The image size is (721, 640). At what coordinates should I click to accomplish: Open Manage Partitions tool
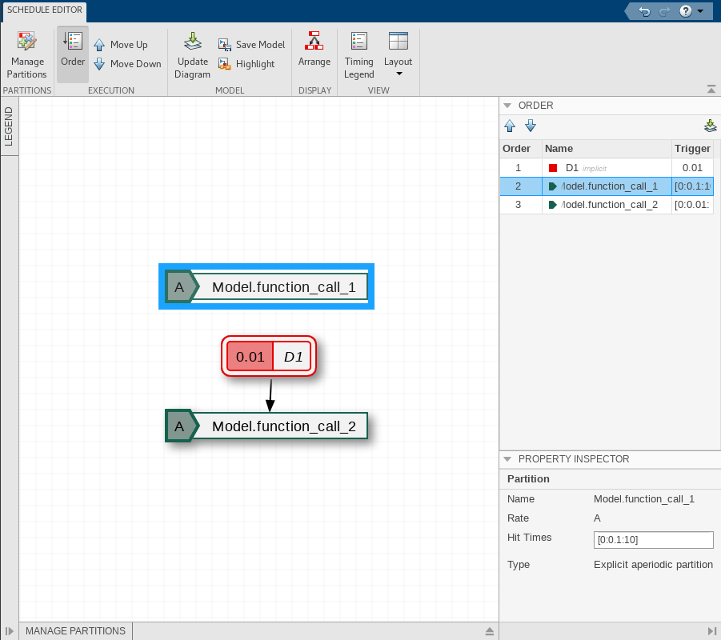[27, 55]
